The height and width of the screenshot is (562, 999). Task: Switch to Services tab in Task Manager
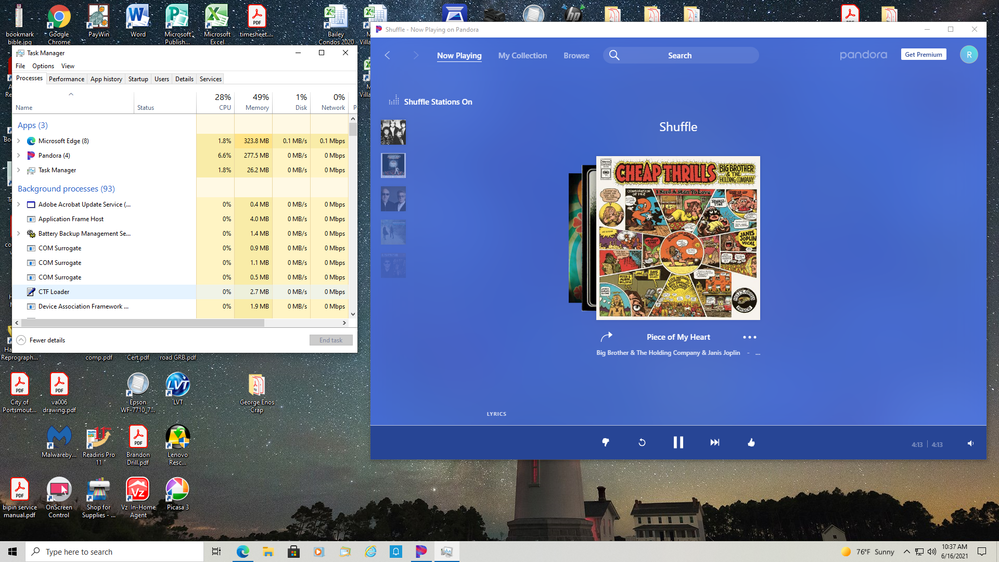(x=210, y=79)
